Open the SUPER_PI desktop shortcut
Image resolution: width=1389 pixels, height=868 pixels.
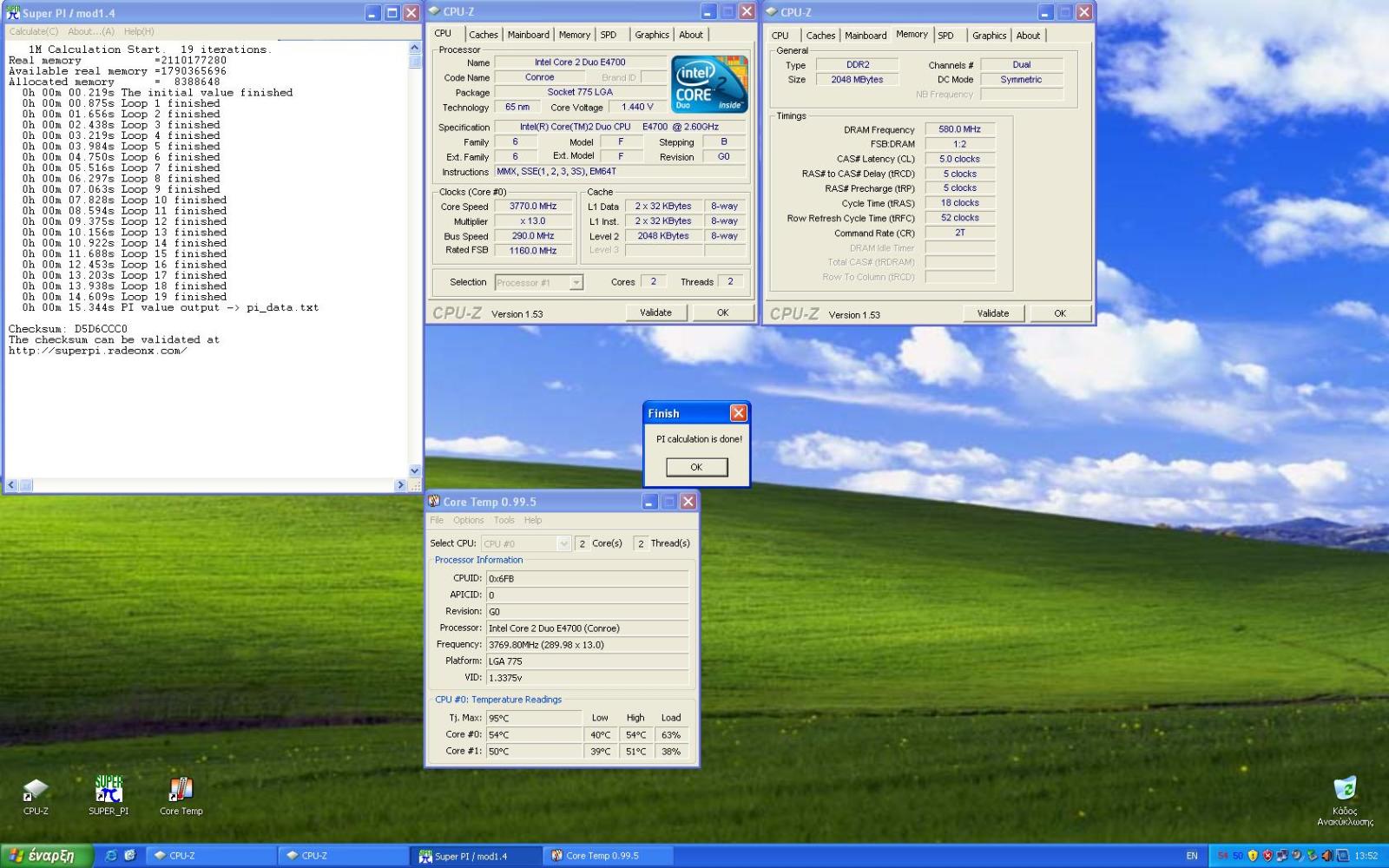pyautogui.click(x=109, y=795)
